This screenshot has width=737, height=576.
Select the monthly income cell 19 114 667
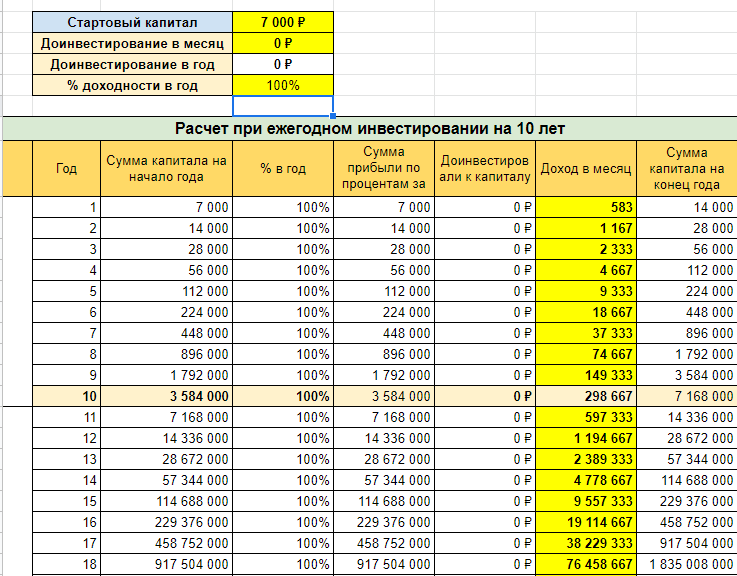pyautogui.click(x=586, y=522)
